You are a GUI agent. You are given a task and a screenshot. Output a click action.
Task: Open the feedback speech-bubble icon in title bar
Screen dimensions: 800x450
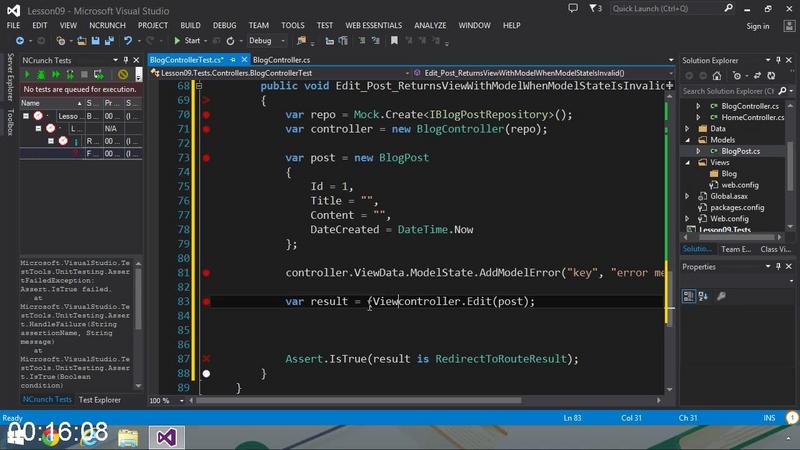(573, 8)
